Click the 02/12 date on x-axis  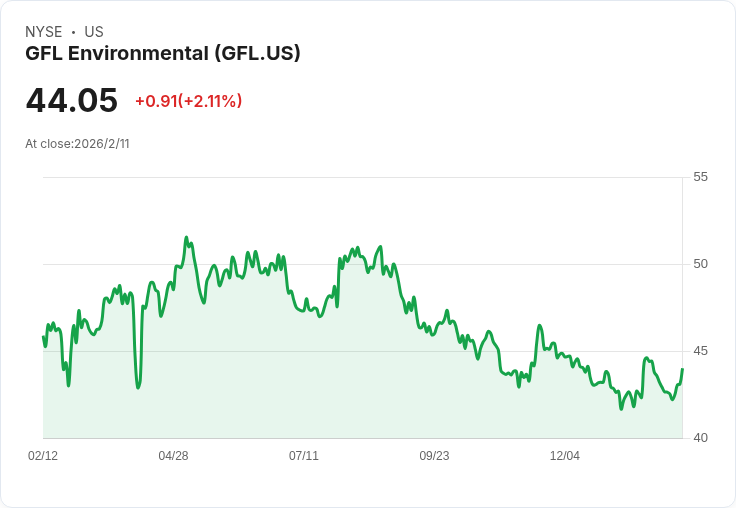(43, 455)
